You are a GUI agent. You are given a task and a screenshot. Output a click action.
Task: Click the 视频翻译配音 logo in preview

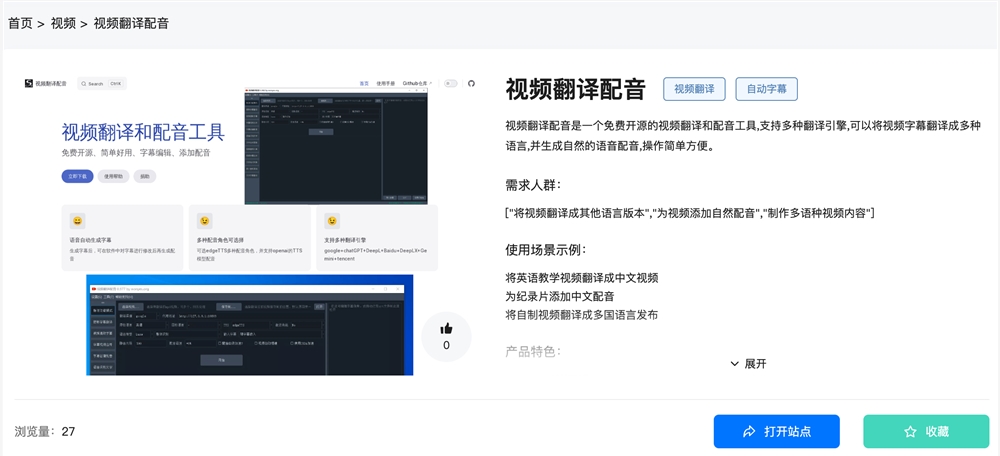pyautogui.click(x=45, y=84)
